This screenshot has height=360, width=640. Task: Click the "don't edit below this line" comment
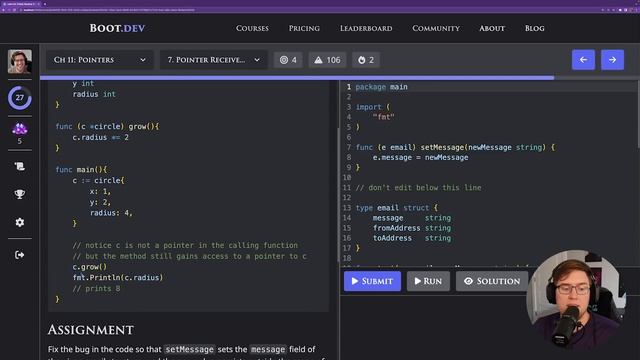[x=418, y=188]
